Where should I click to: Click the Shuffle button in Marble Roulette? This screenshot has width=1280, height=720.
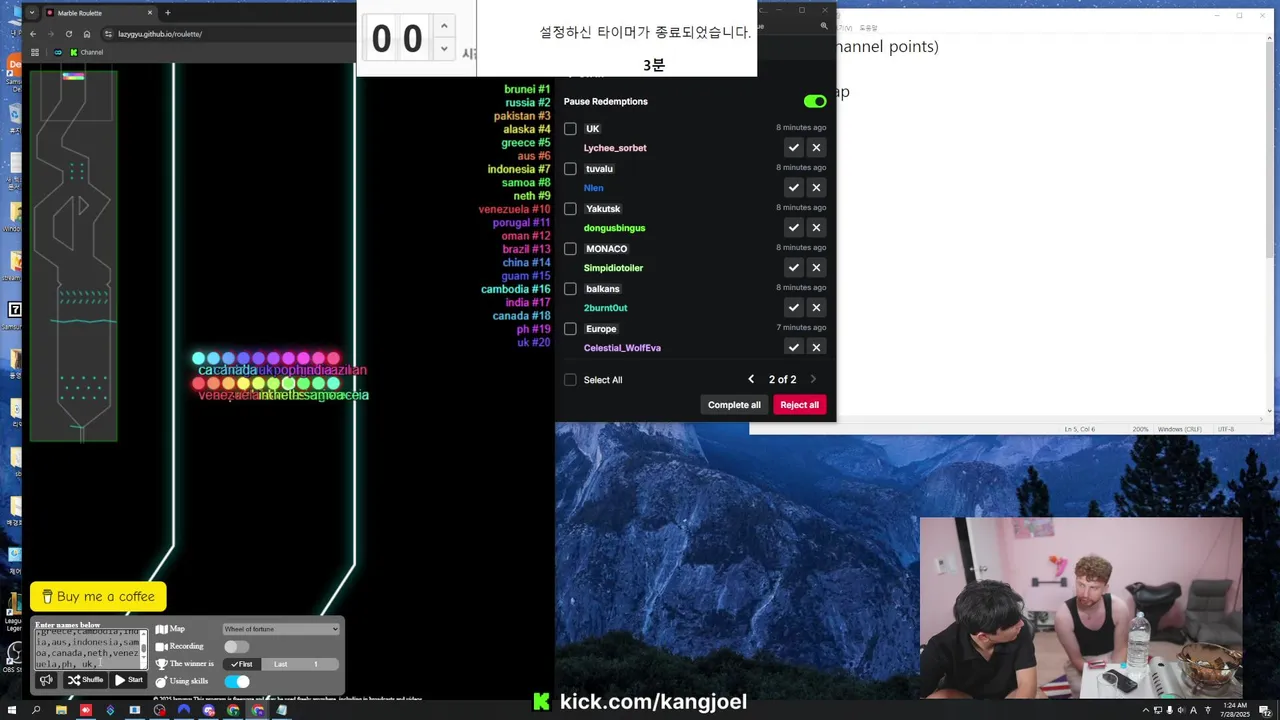(x=86, y=680)
